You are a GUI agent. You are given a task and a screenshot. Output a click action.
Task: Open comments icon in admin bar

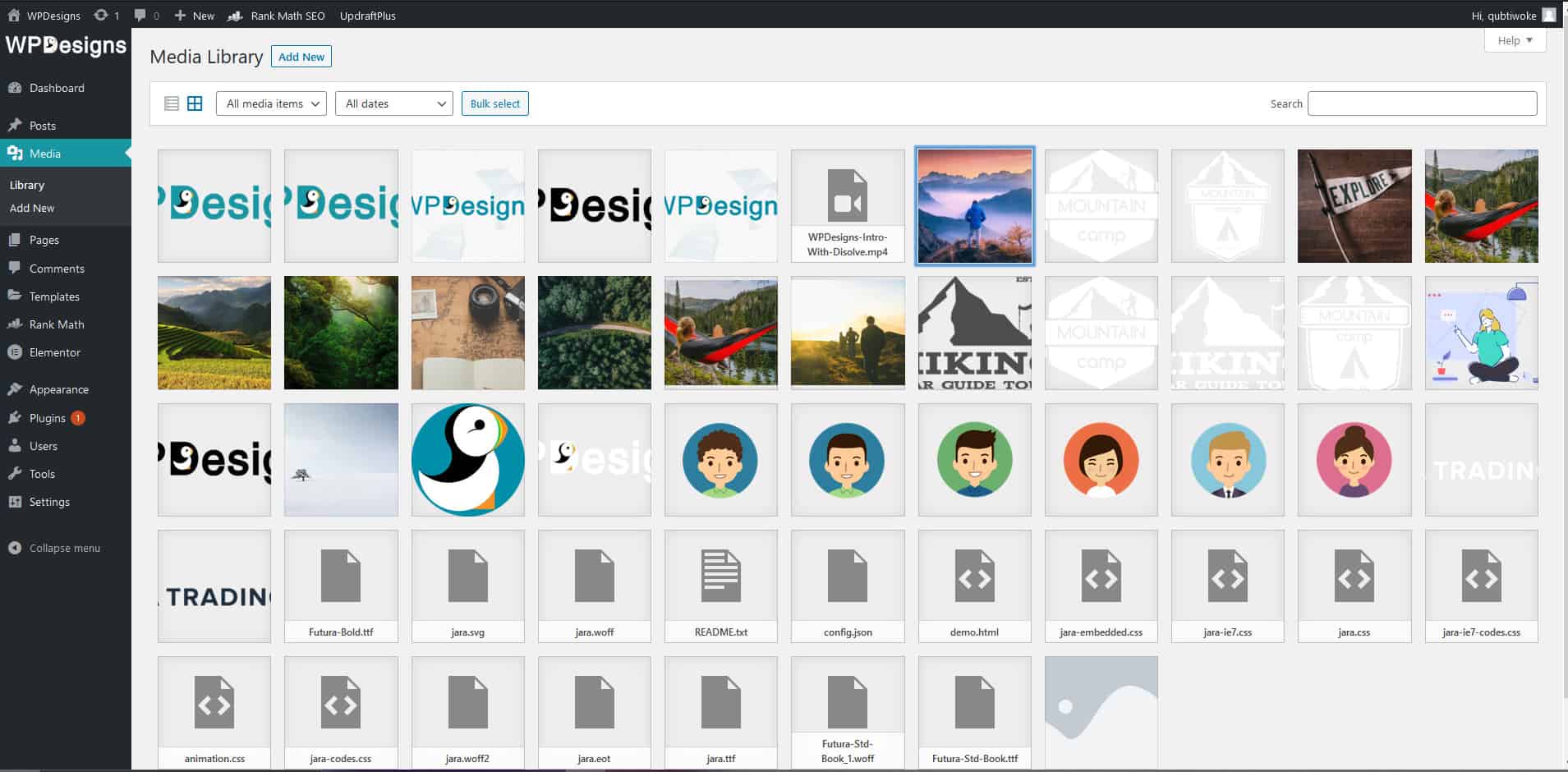click(x=146, y=16)
